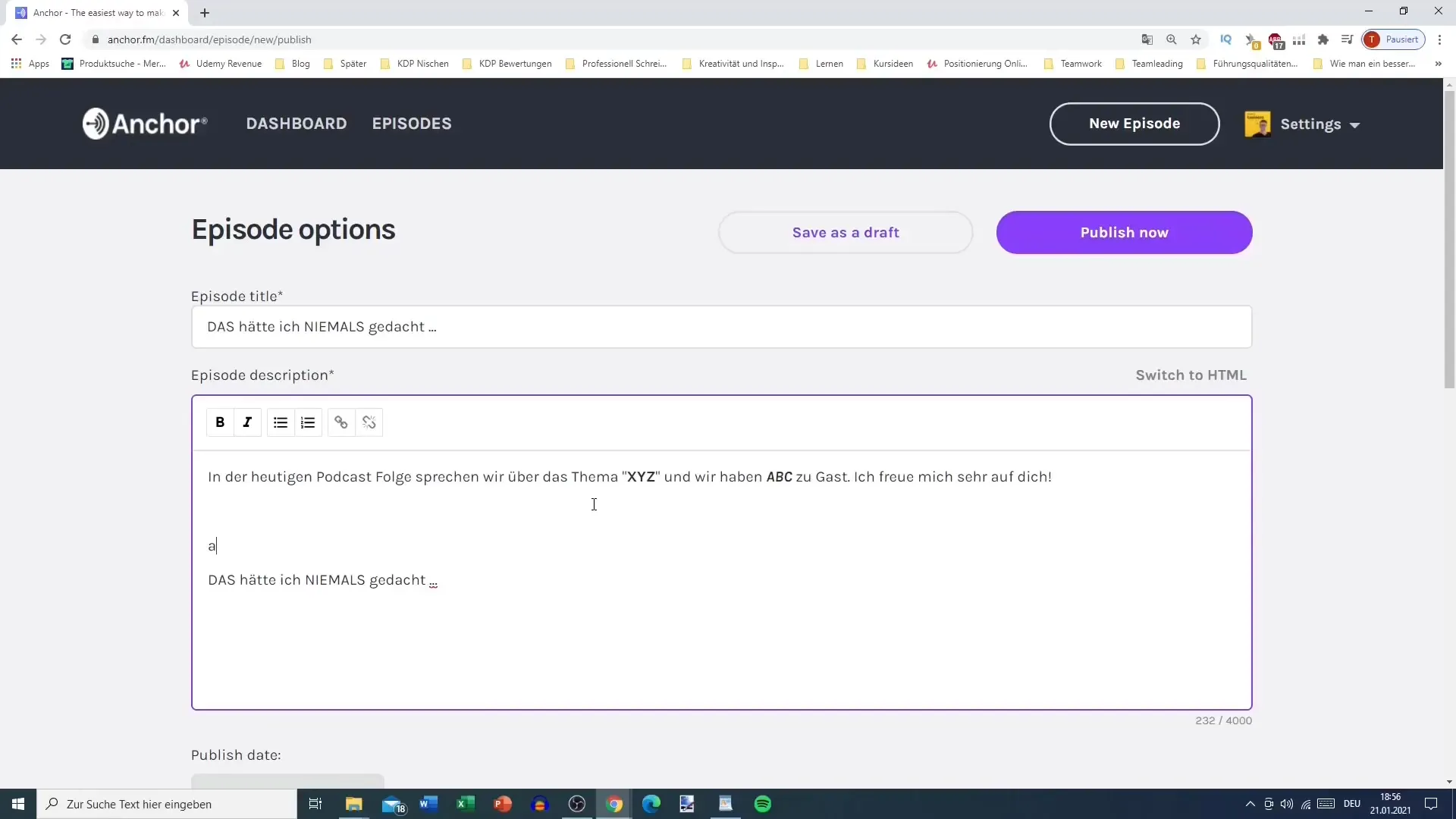Image resolution: width=1456 pixels, height=819 pixels.
Task: Select ordered list formatting
Action: [x=307, y=421]
